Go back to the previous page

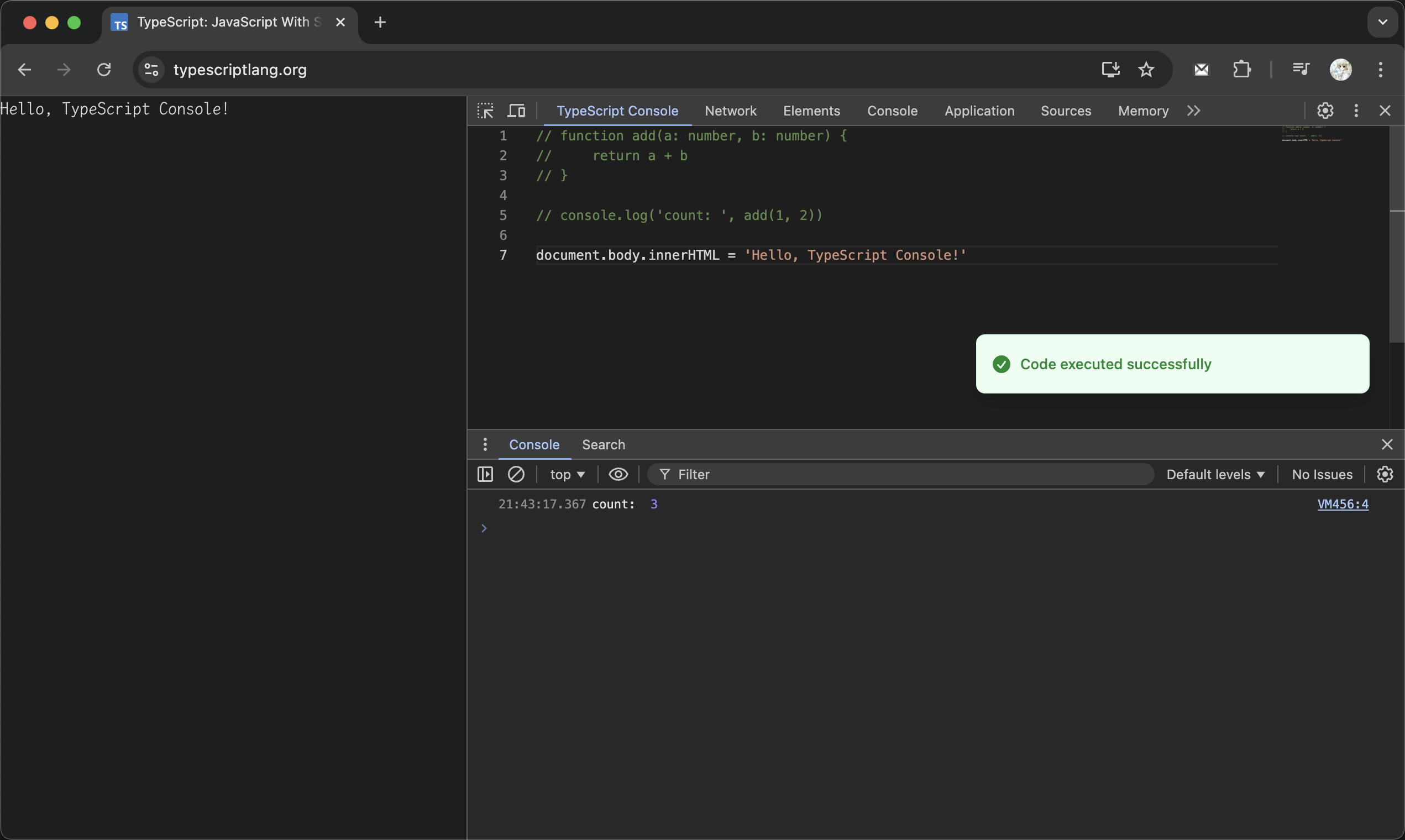24,70
